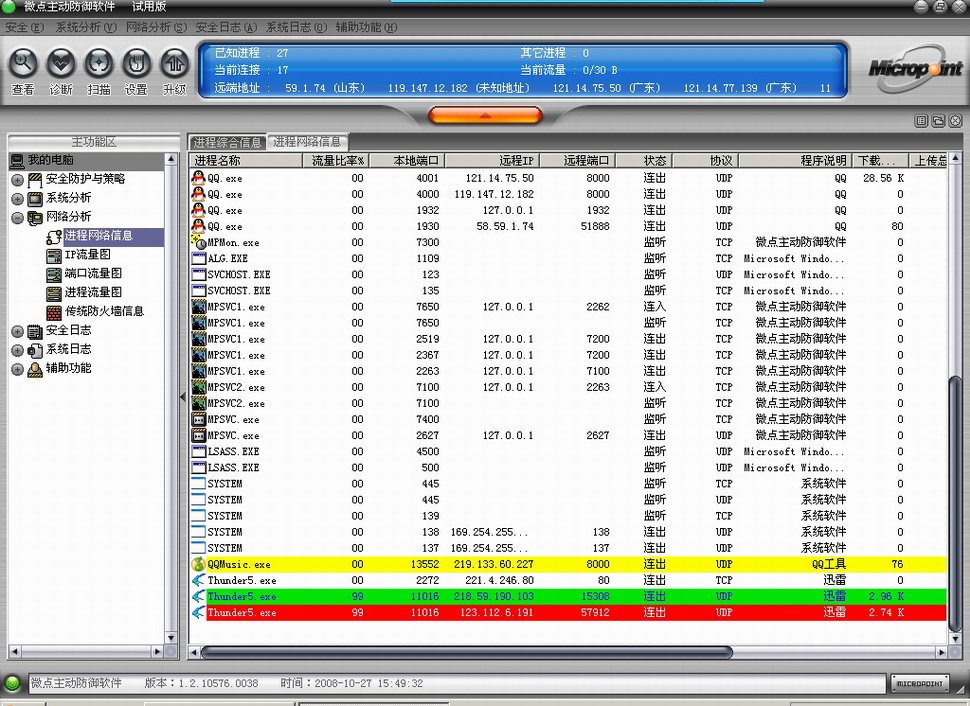Screen dimensions: 970x706
Task: Collapse the 网络分析 tree node
Action: pyautogui.click(x=17, y=218)
